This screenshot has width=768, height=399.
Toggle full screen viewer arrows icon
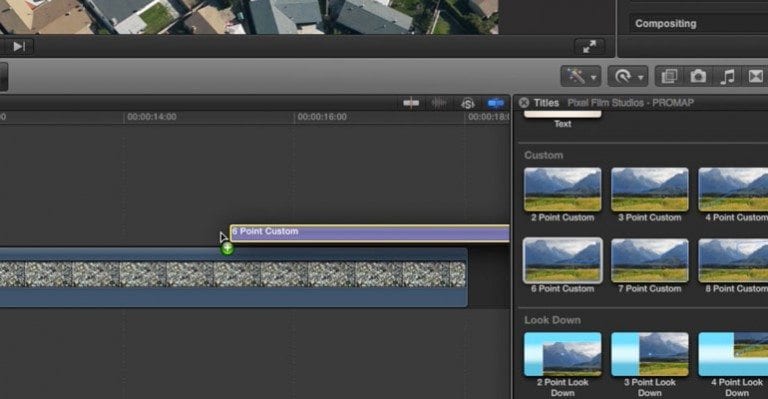[x=589, y=47]
